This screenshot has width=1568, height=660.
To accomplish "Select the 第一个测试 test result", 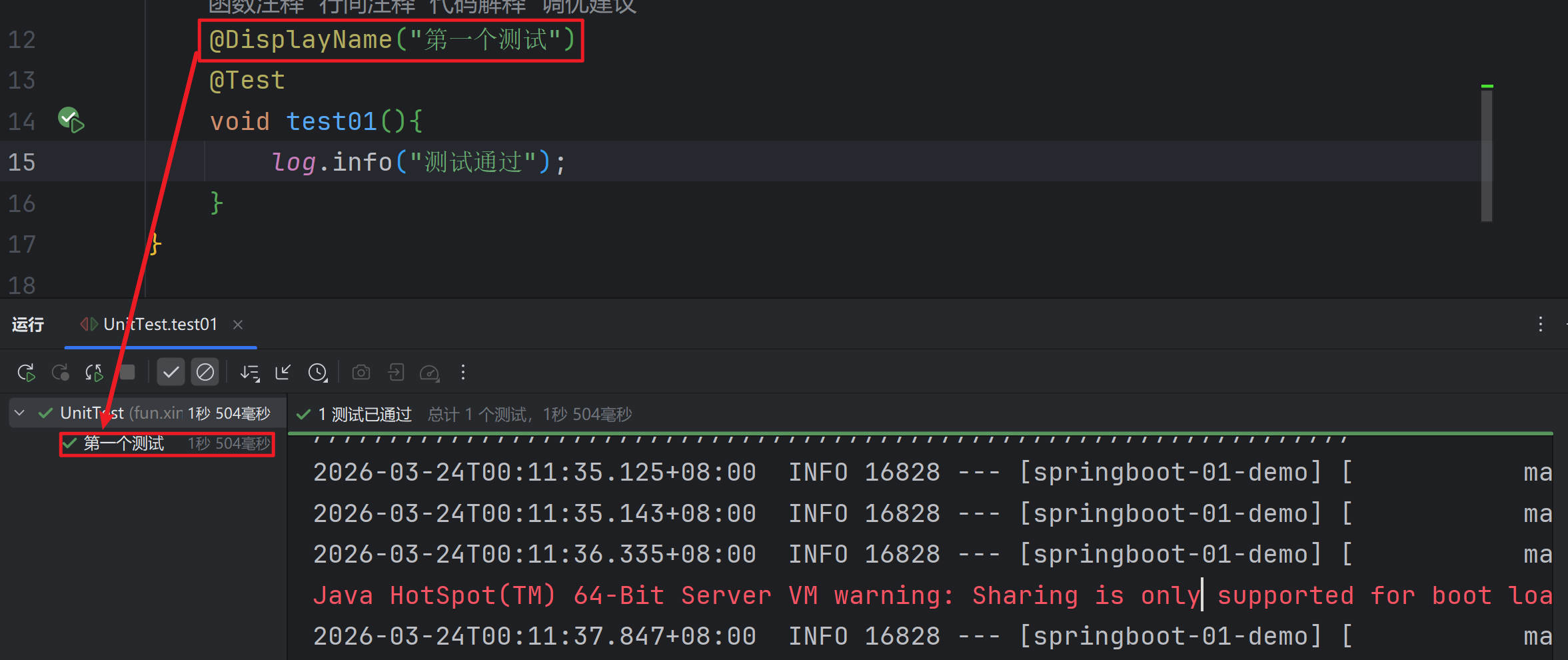I will tap(124, 443).
